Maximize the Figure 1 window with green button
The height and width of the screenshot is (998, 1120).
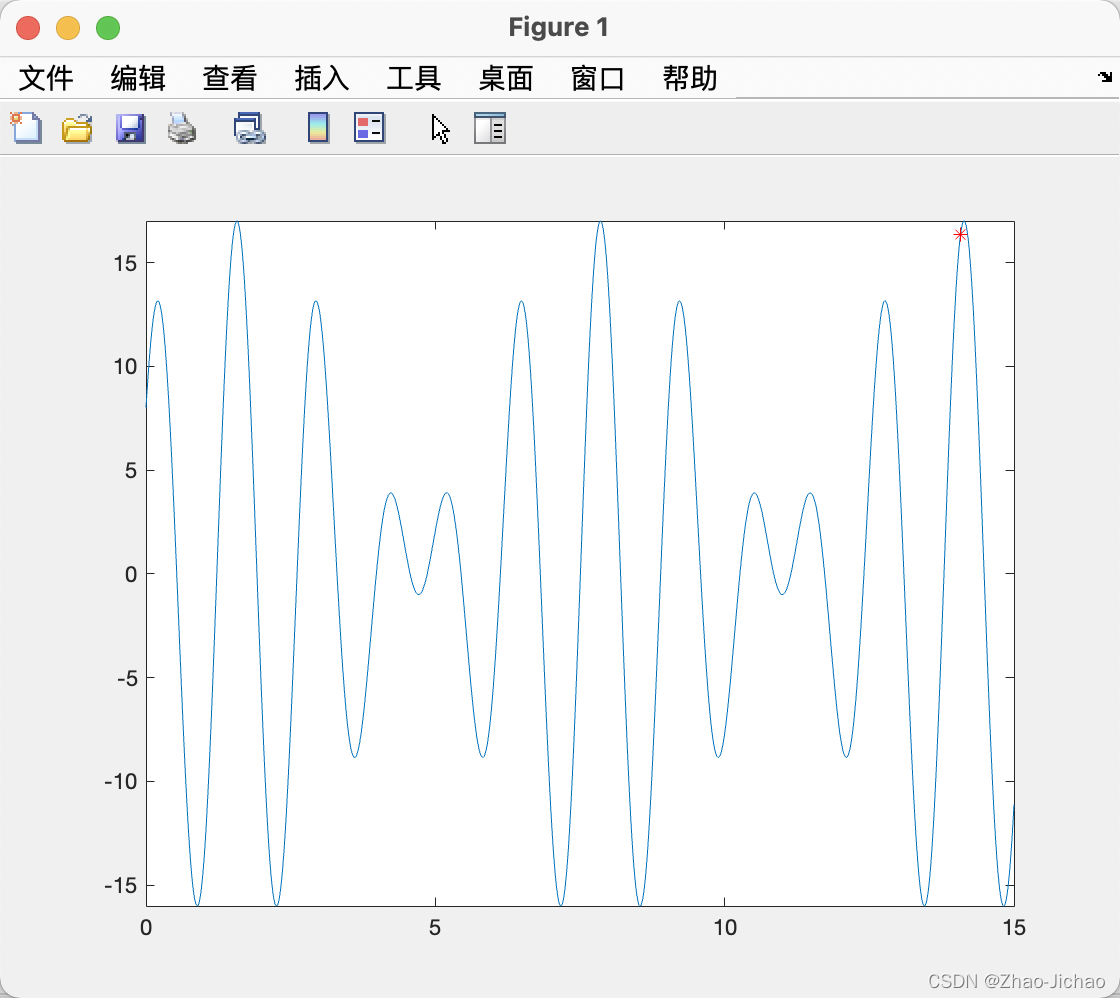pyautogui.click(x=109, y=28)
